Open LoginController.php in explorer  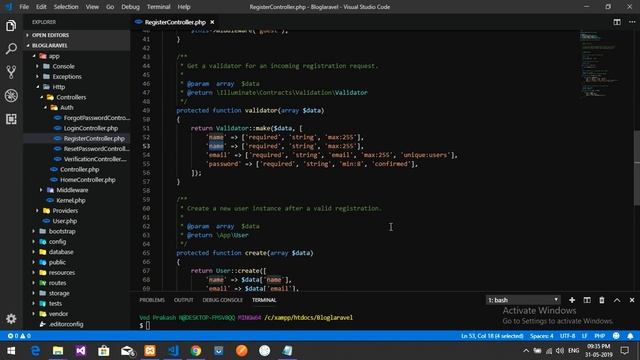click(91, 128)
